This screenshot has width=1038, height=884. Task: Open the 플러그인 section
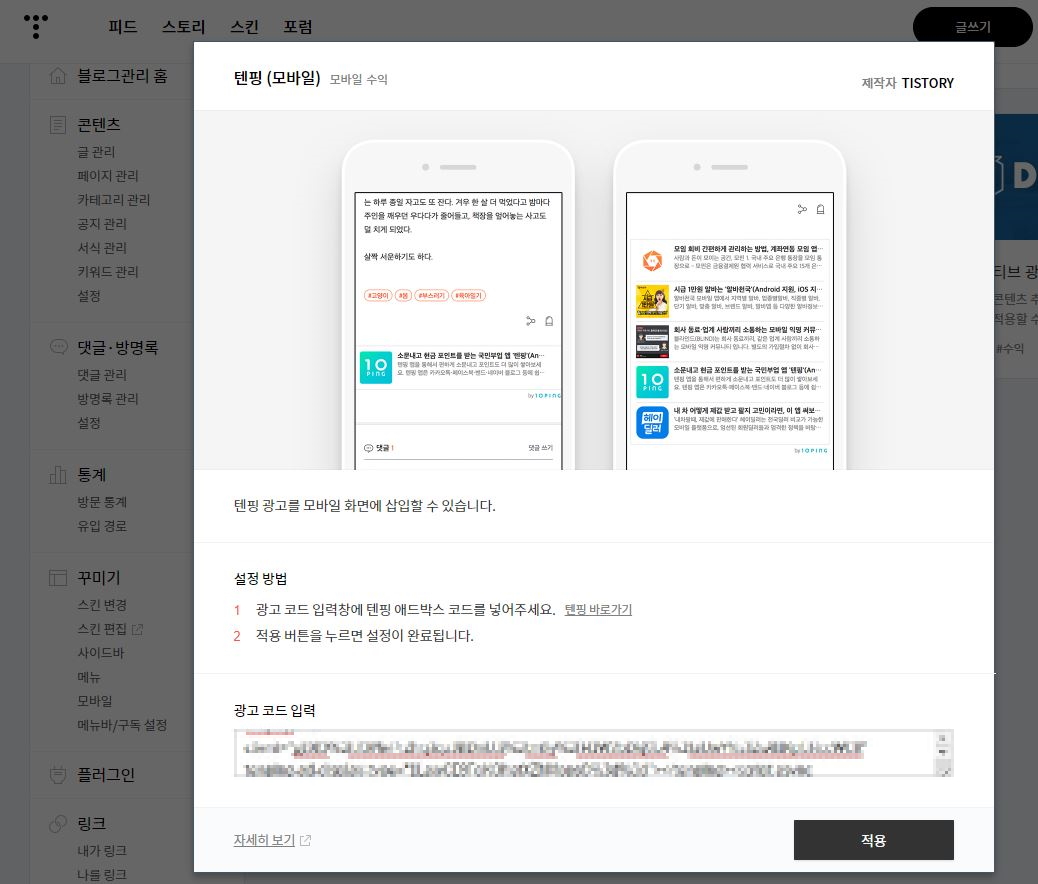[x=106, y=774]
